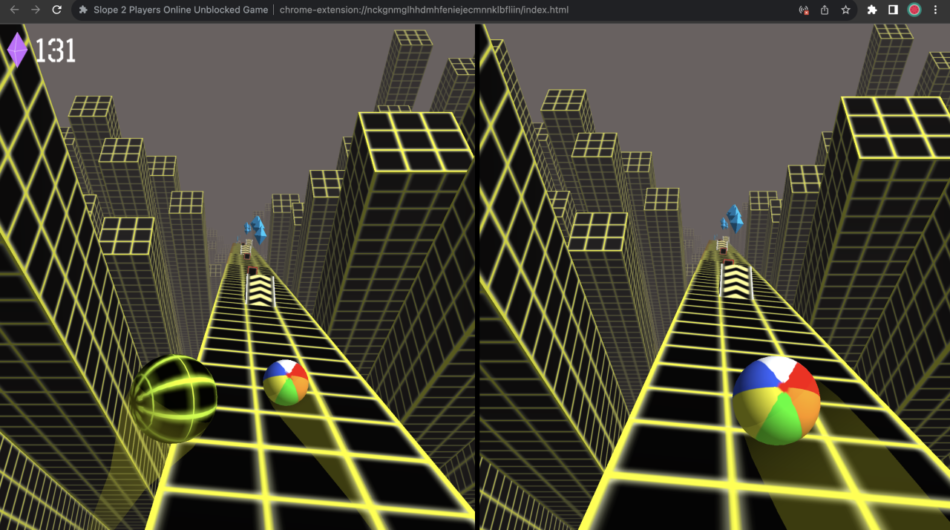950x530 pixels.
Task: Click the small beach ball in left screen
Action: click(x=286, y=382)
